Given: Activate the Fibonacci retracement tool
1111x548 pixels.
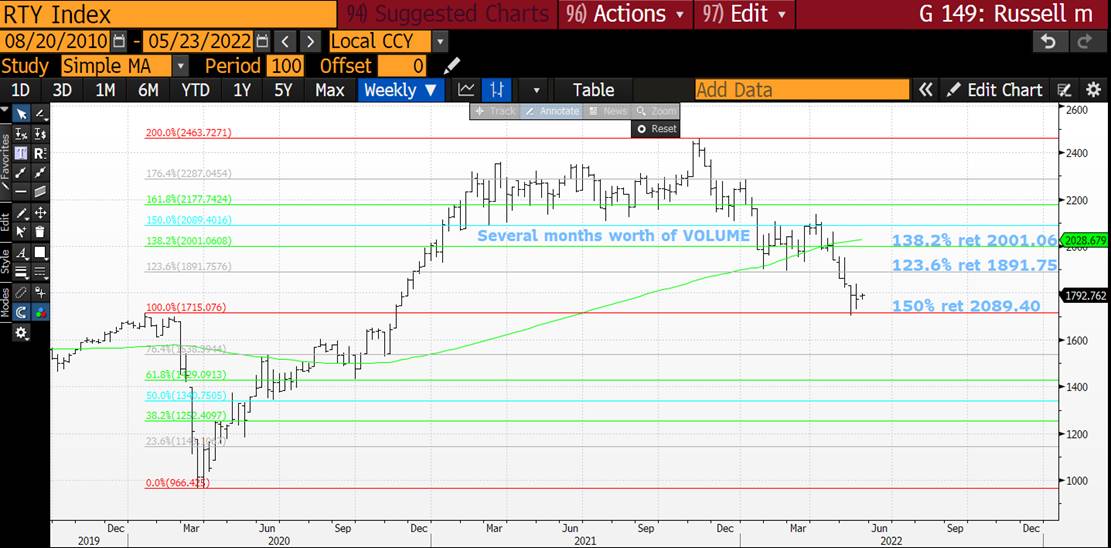Looking at the screenshot, I should 22,152.
